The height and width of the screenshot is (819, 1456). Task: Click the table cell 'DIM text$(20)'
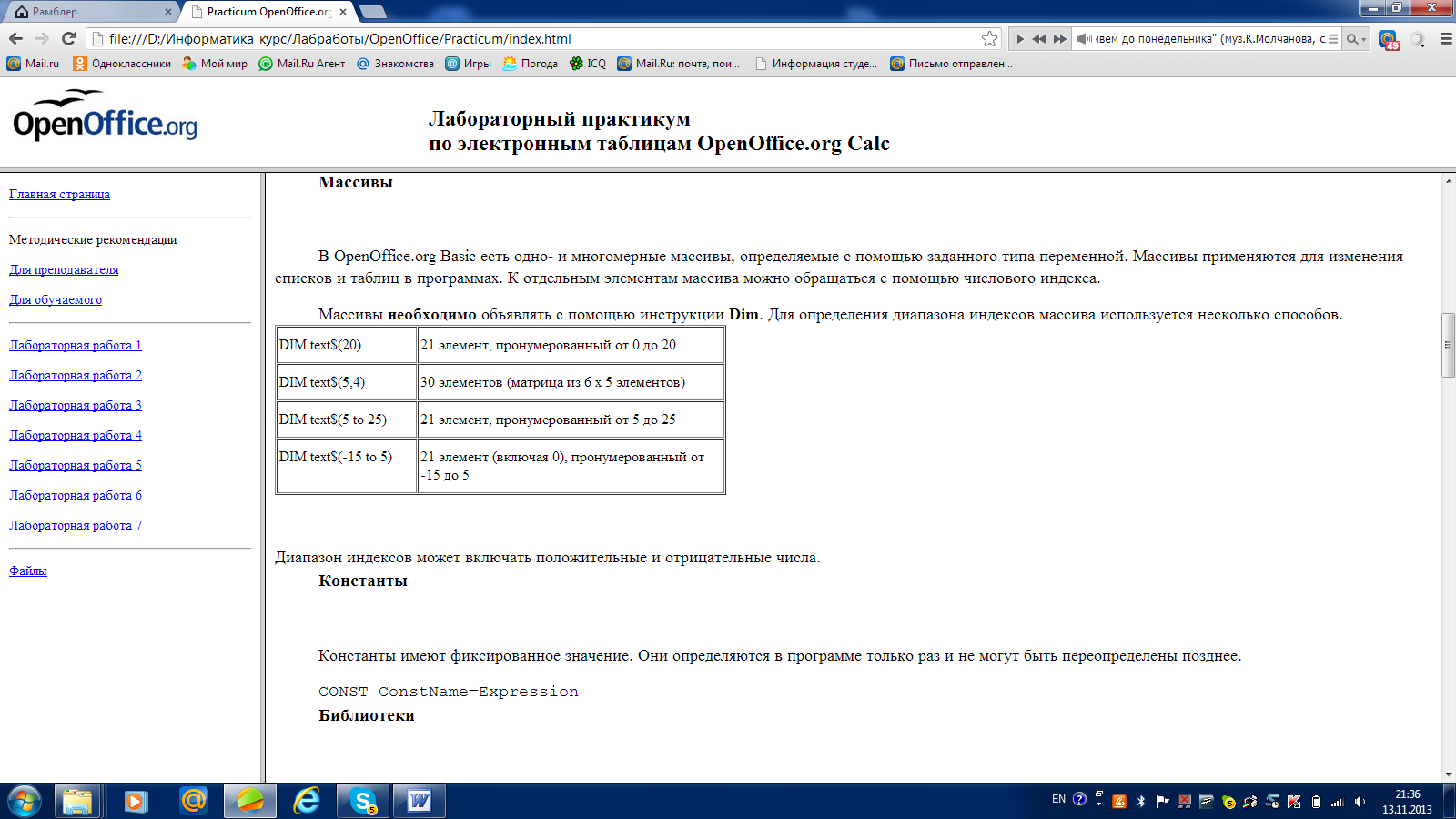coord(347,345)
